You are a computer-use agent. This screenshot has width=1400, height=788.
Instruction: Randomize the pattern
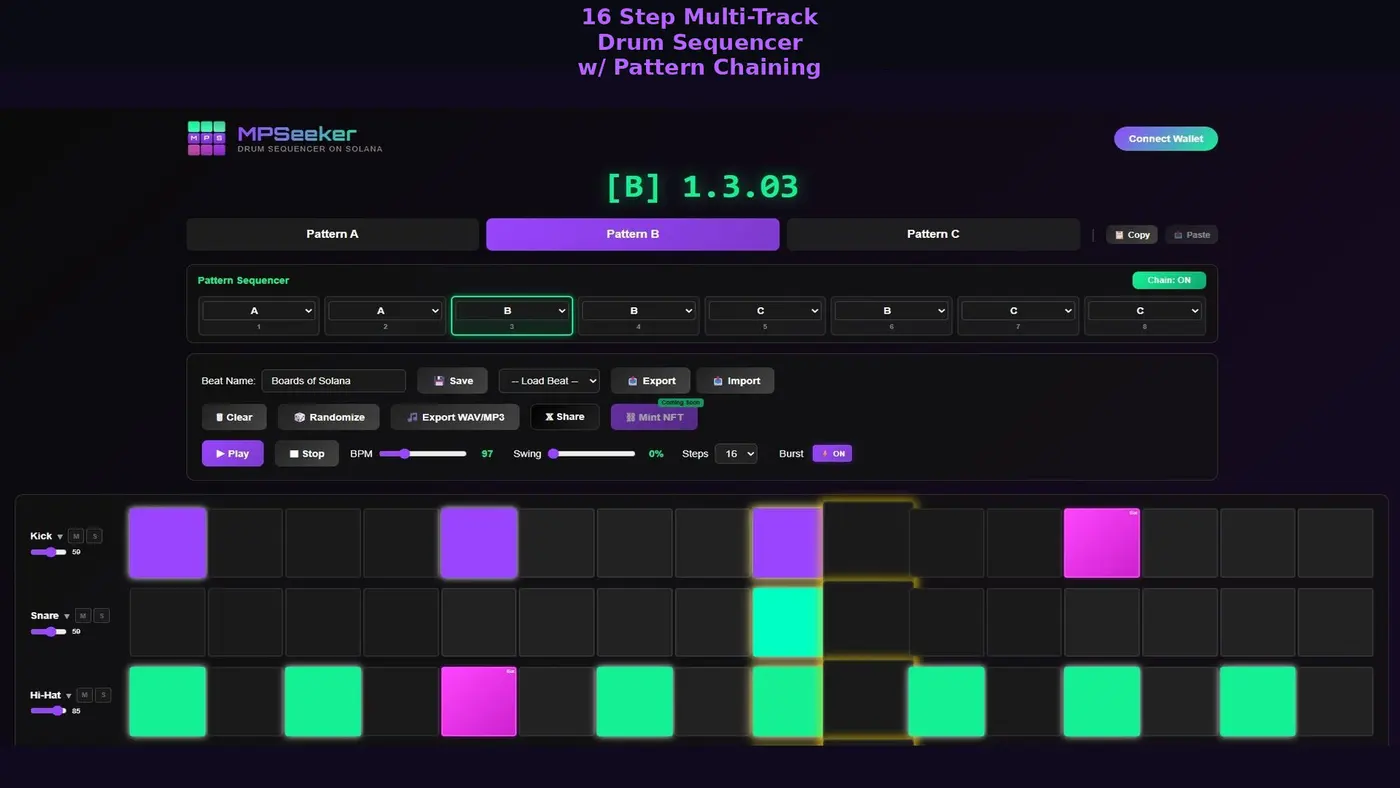point(329,417)
